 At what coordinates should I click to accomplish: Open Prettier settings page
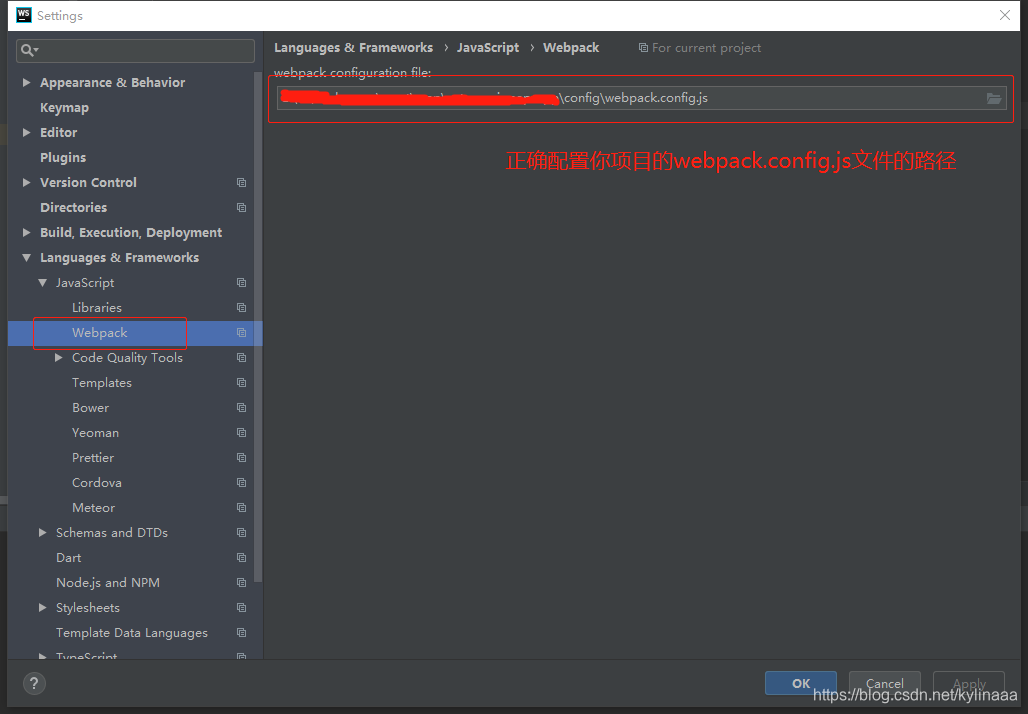click(x=93, y=458)
